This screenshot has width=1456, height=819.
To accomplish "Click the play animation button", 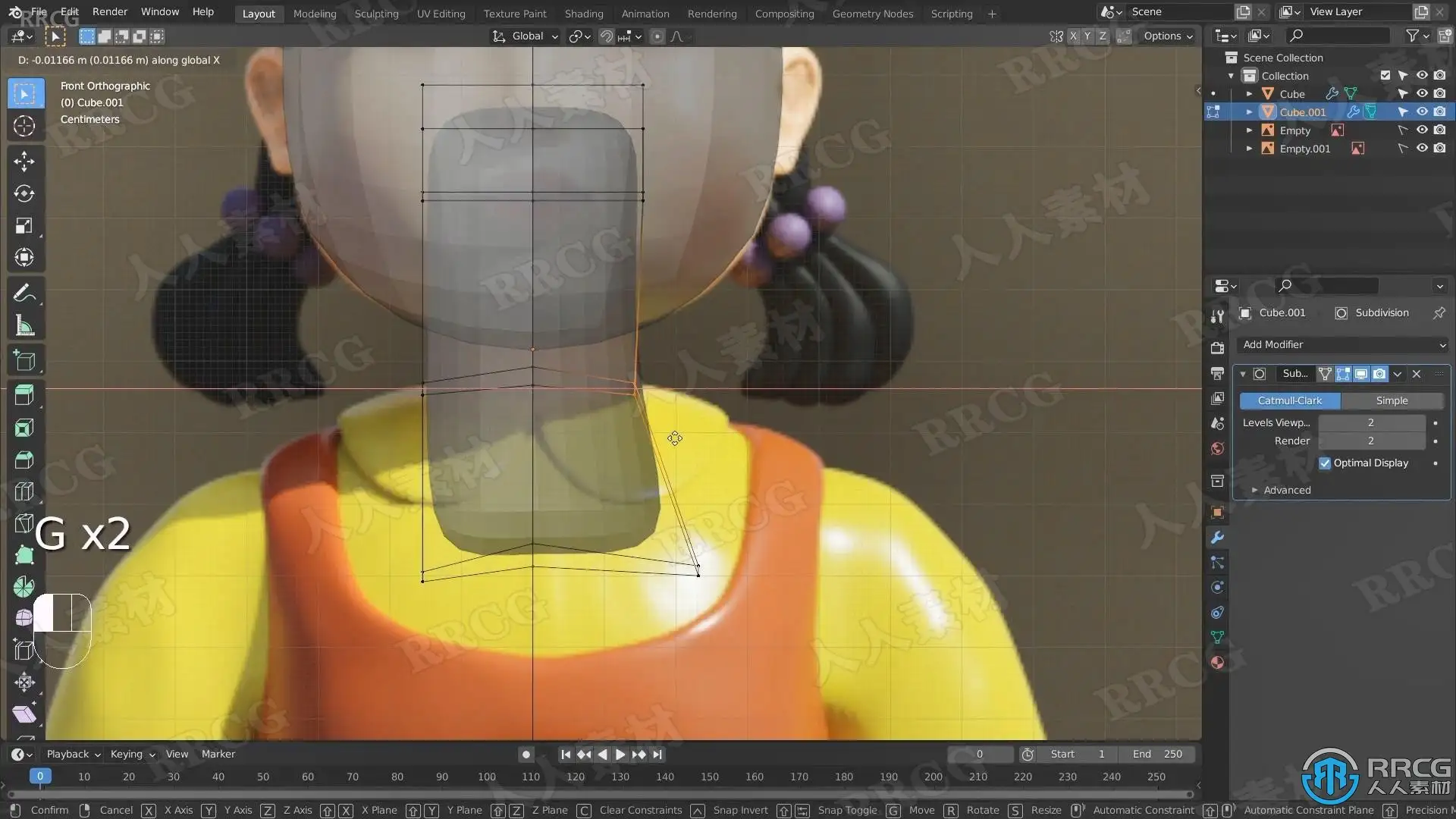I will (620, 755).
